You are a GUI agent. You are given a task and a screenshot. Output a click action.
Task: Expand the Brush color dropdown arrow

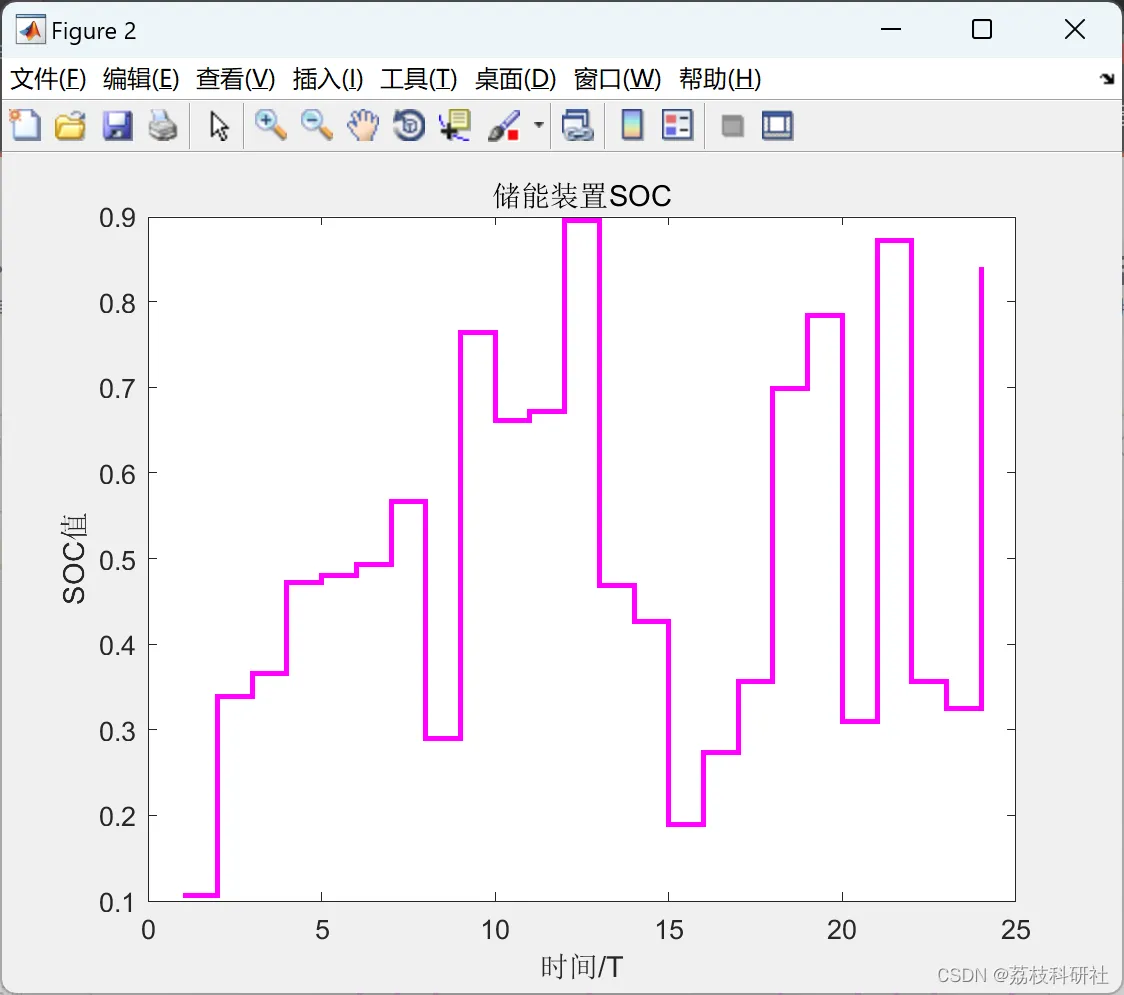tap(539, 125)
